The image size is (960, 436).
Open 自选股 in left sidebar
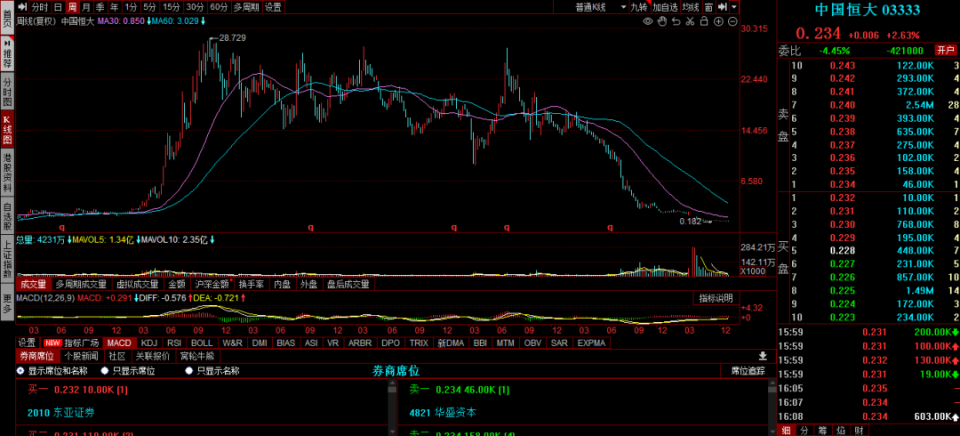(7, 216)
